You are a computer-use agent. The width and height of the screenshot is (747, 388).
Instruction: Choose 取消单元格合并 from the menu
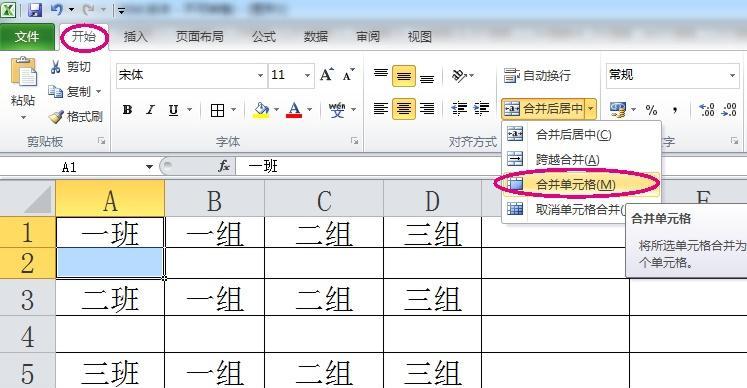point(565,209)
